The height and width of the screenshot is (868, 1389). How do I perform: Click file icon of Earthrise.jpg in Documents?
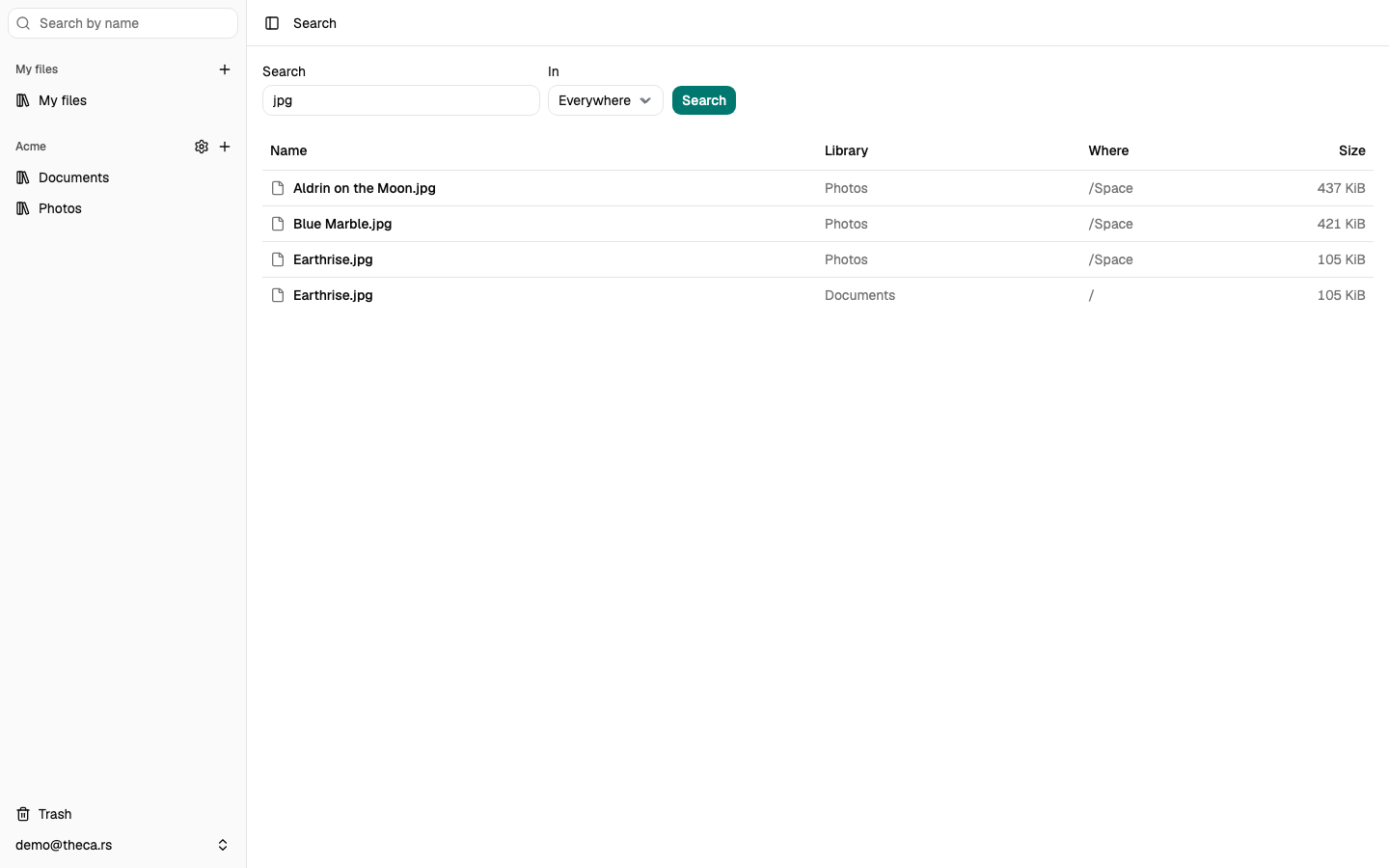(x=278, y=295)
